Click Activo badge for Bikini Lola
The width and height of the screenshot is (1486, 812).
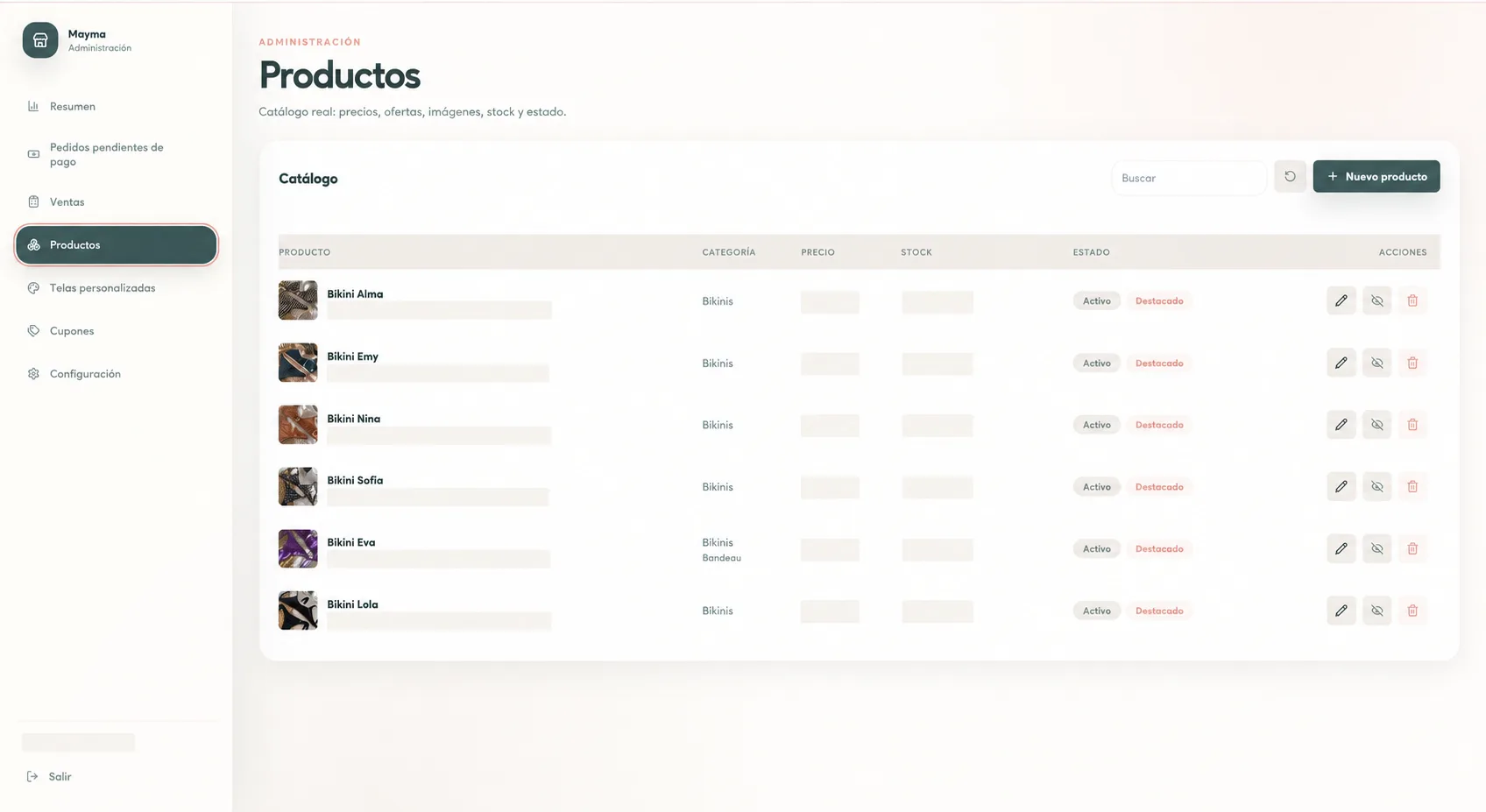click(1096, 611)
